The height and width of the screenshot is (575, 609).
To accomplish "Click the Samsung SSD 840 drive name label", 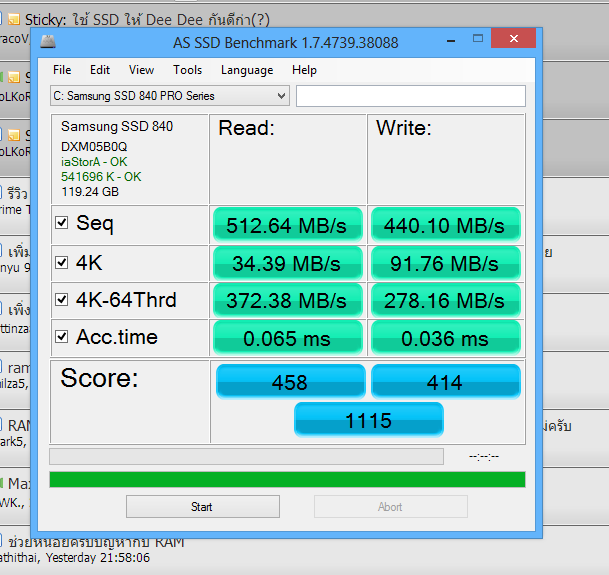I will point(117,126).
